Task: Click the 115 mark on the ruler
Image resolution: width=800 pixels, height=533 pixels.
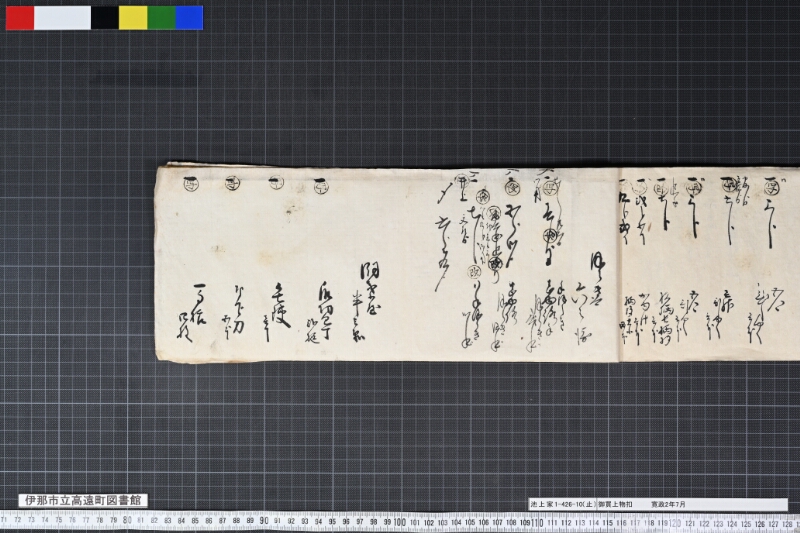Action: tap(608, 523)
